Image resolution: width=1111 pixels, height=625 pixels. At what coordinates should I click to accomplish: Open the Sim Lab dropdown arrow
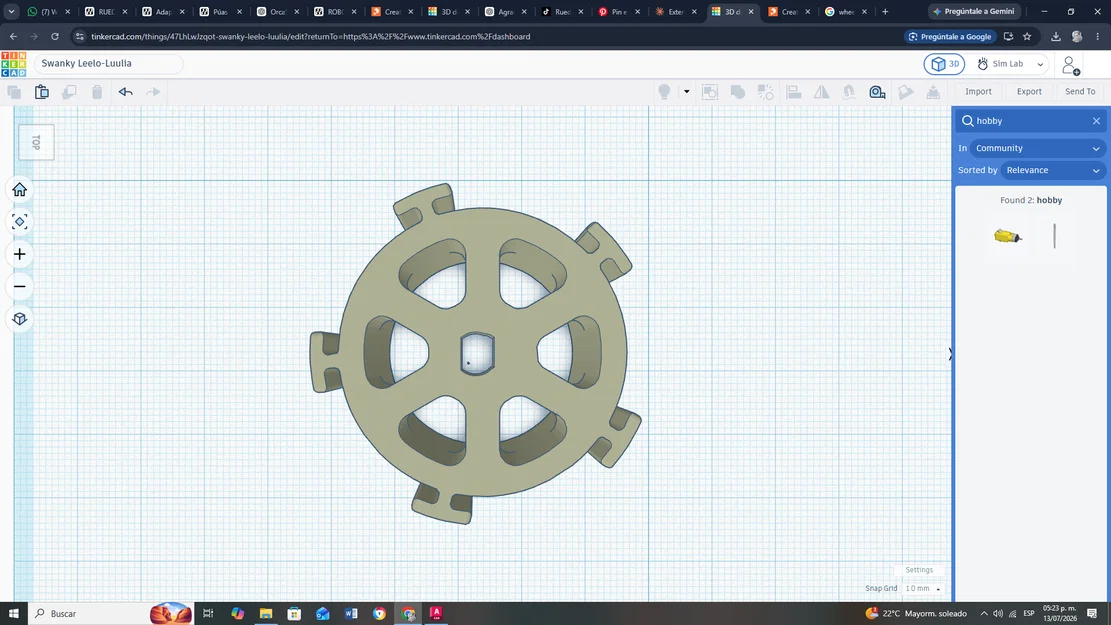(1040, 64)
